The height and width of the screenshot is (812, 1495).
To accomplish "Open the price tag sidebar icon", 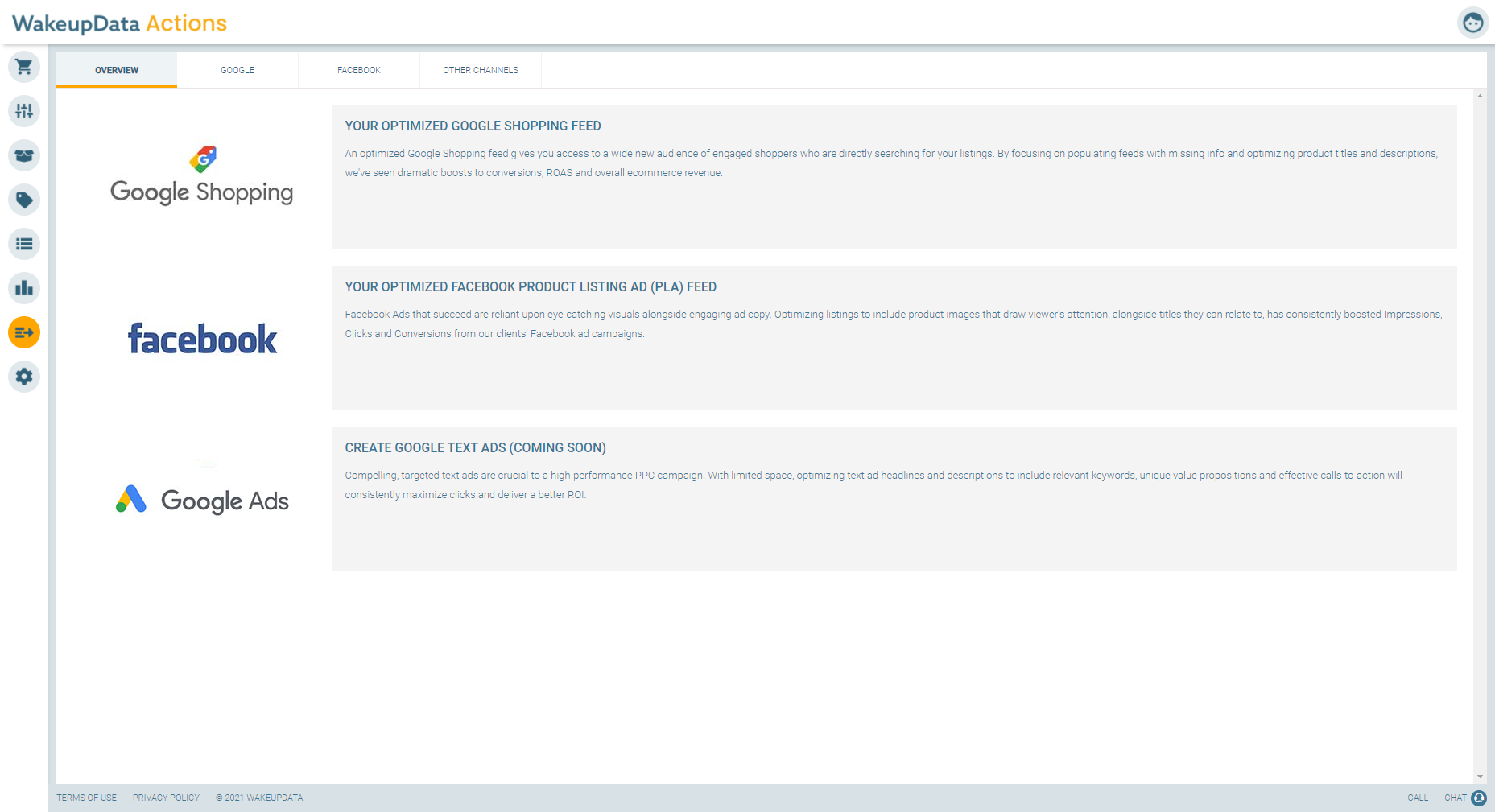I will [24, 200].
